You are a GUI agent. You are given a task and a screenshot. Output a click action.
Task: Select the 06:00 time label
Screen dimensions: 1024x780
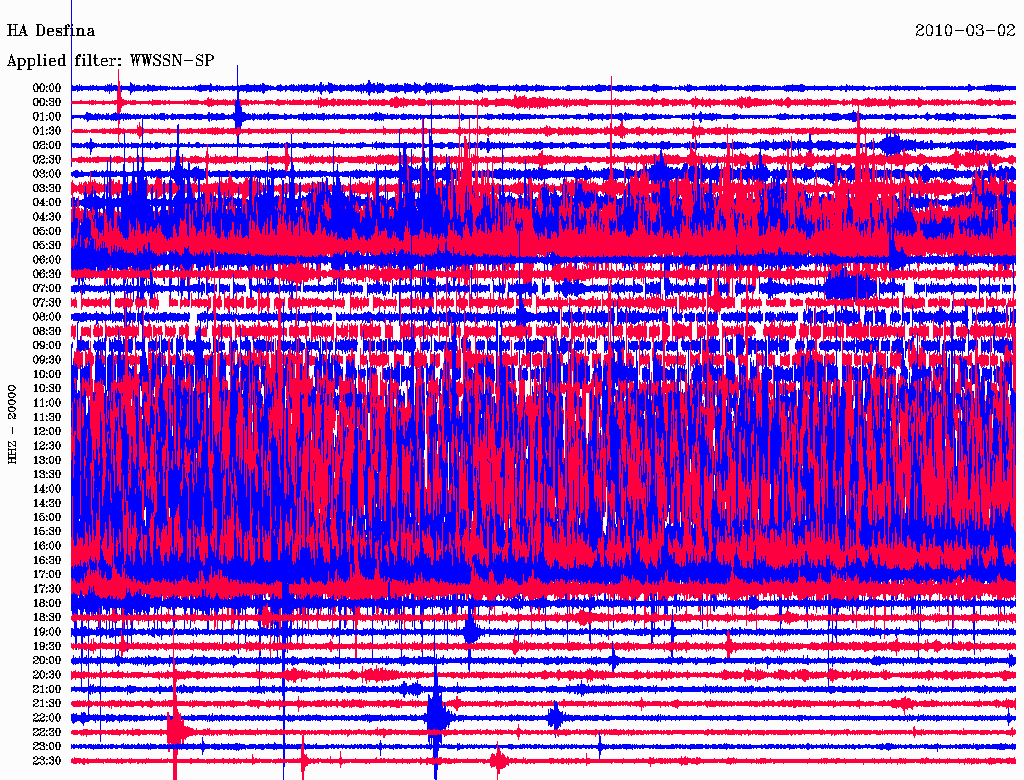point(47,260)
